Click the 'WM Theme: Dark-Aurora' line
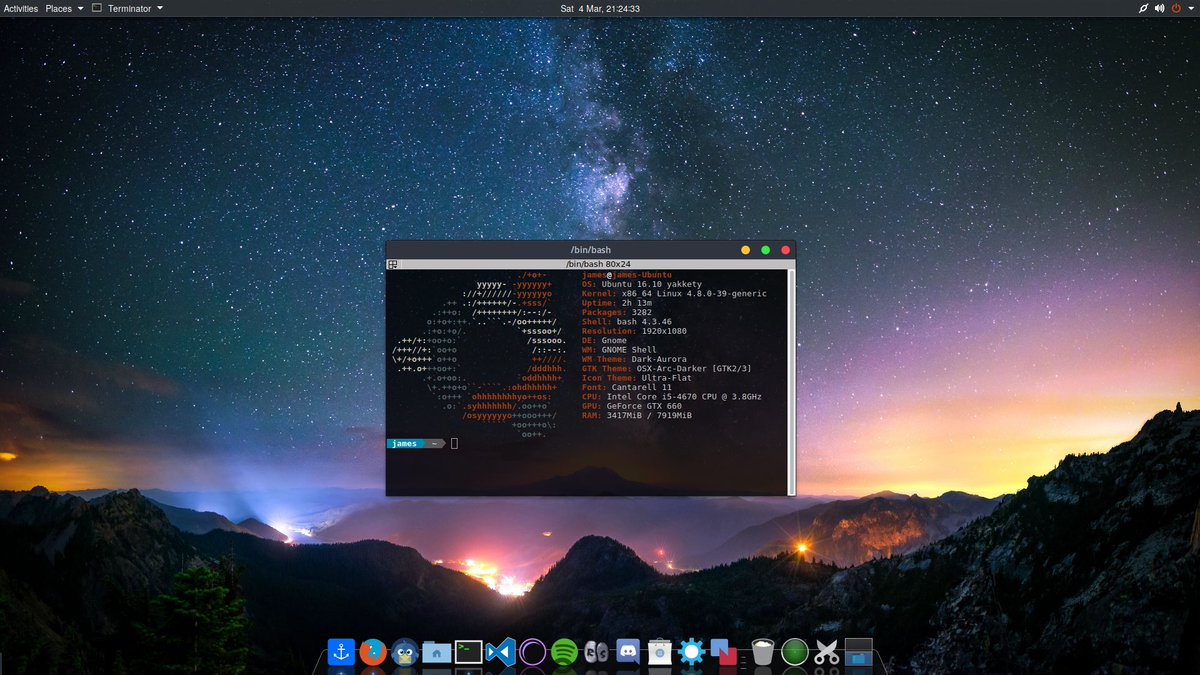The height and width of the screenshot is (675, 1200). coord(634,359)
